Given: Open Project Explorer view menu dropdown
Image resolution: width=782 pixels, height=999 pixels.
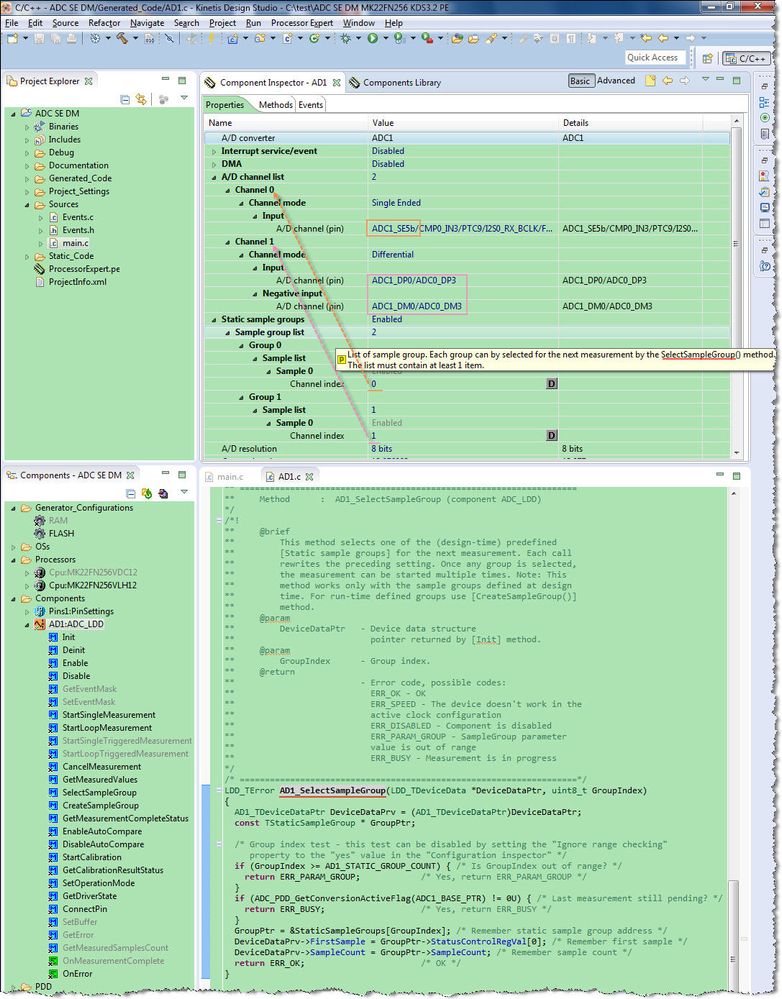Looking at the screenshot, I should (x=184, y=98).
